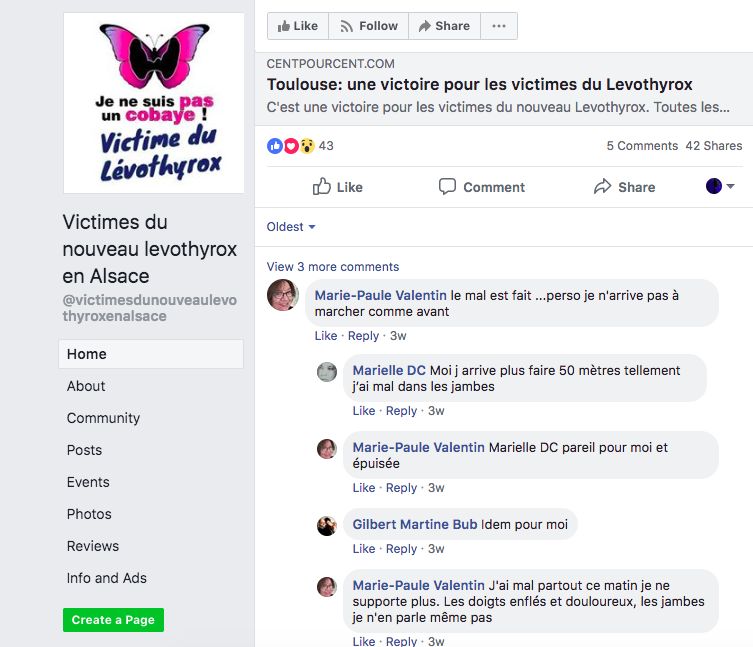753x647 pixels.
Task: Share the post with arrow Share action
Action: click(x=624, y=187)
